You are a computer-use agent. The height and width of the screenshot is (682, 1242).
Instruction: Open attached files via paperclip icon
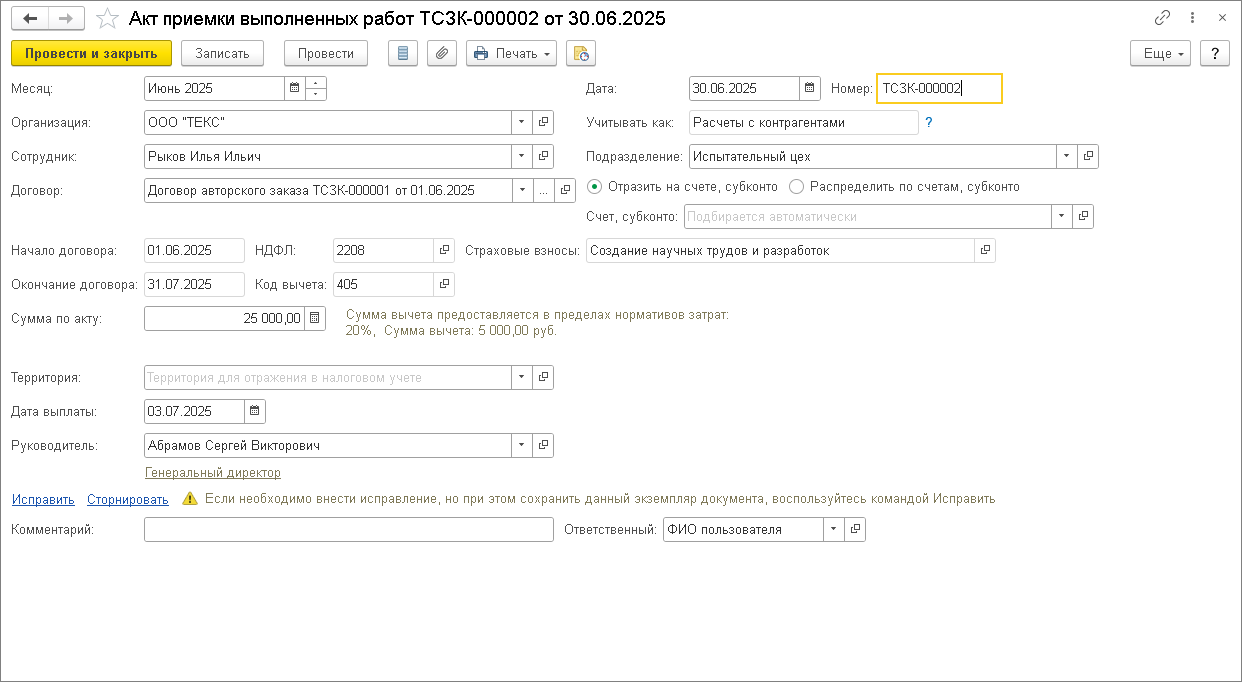[441, 53]
